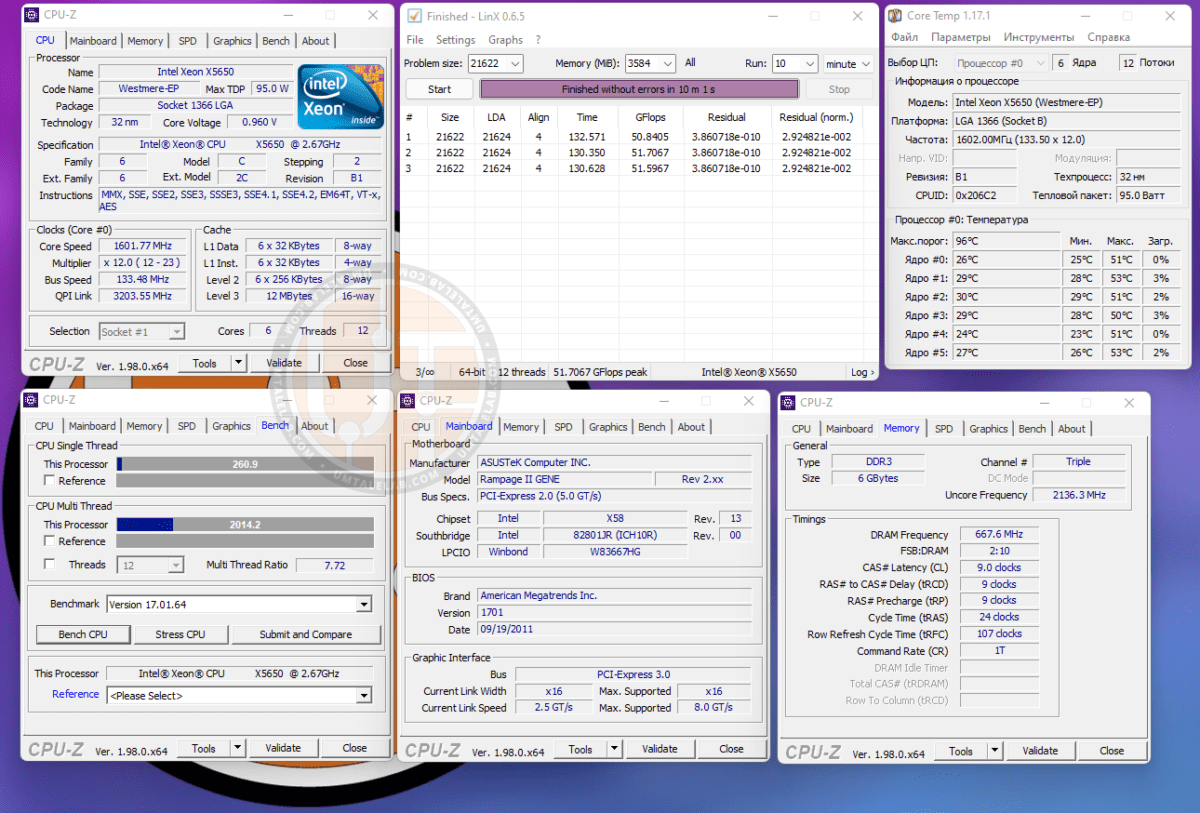Click the LinX title bar checkmark icon
1200x813 pixels.
[414, 16]
